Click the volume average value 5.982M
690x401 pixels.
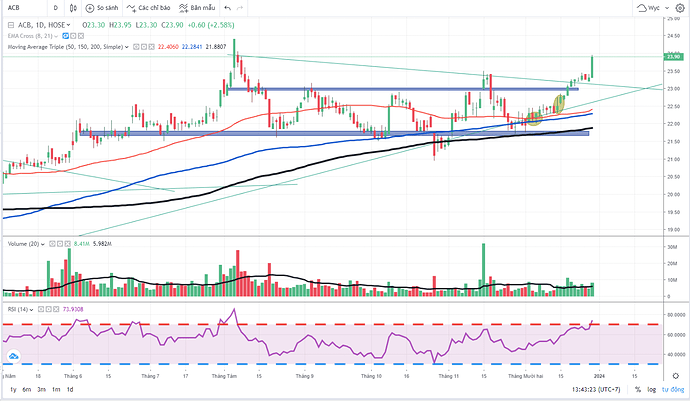pos(102,243)
